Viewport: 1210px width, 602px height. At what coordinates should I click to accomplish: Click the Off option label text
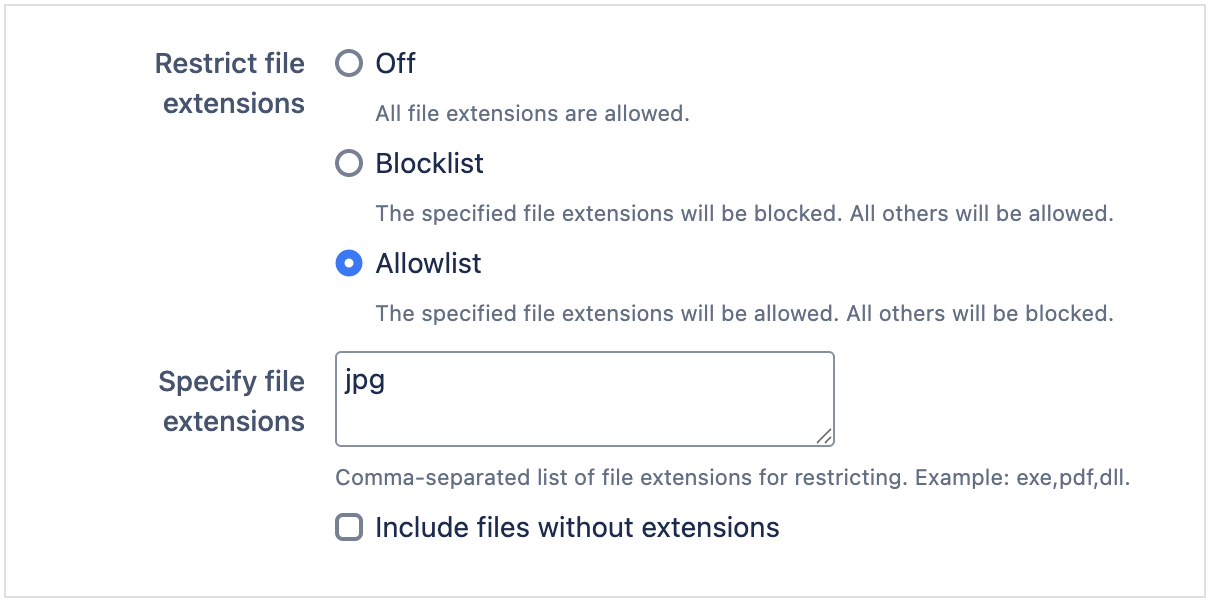point(394,63)
